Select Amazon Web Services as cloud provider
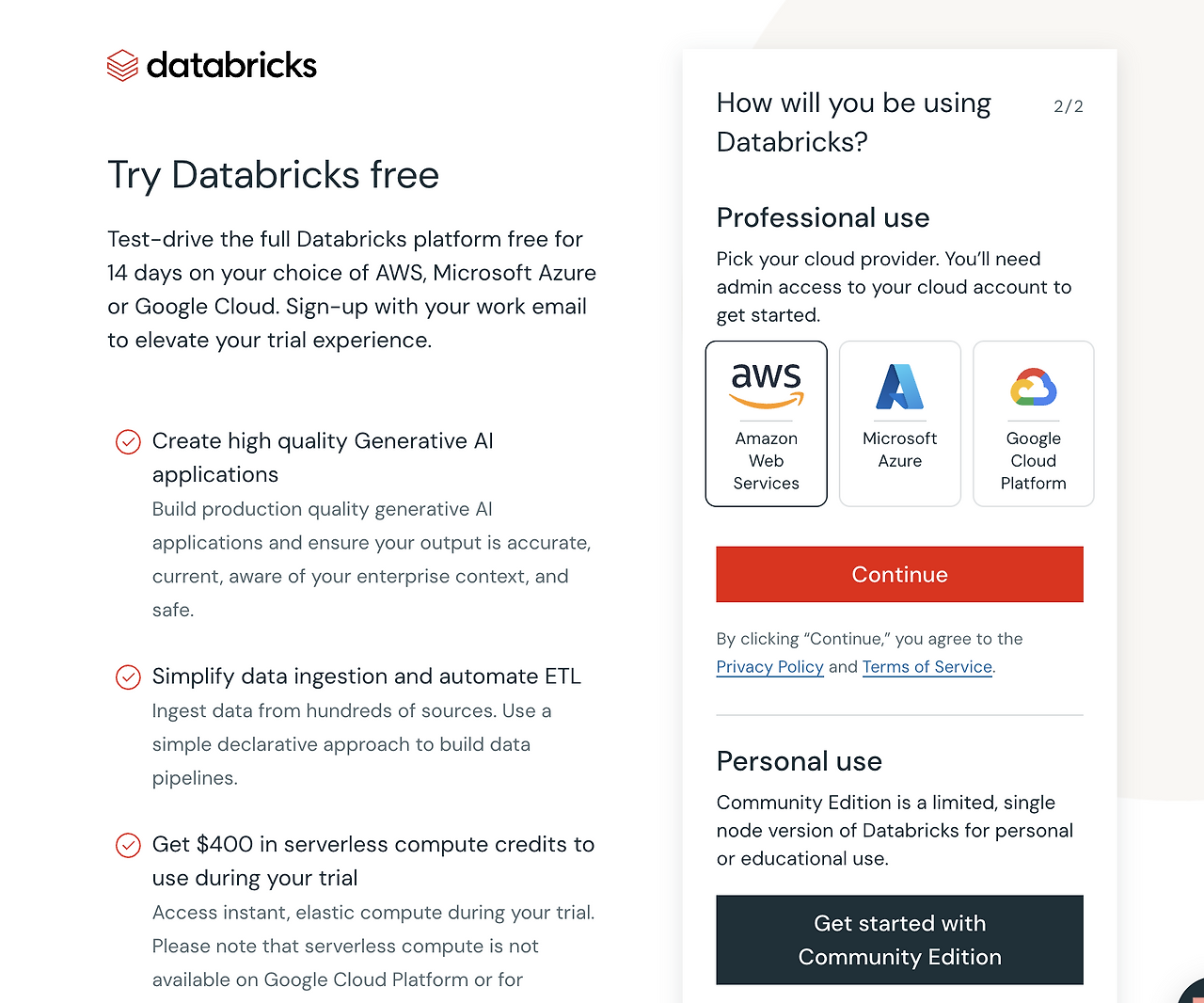 (x=766, y=423)
